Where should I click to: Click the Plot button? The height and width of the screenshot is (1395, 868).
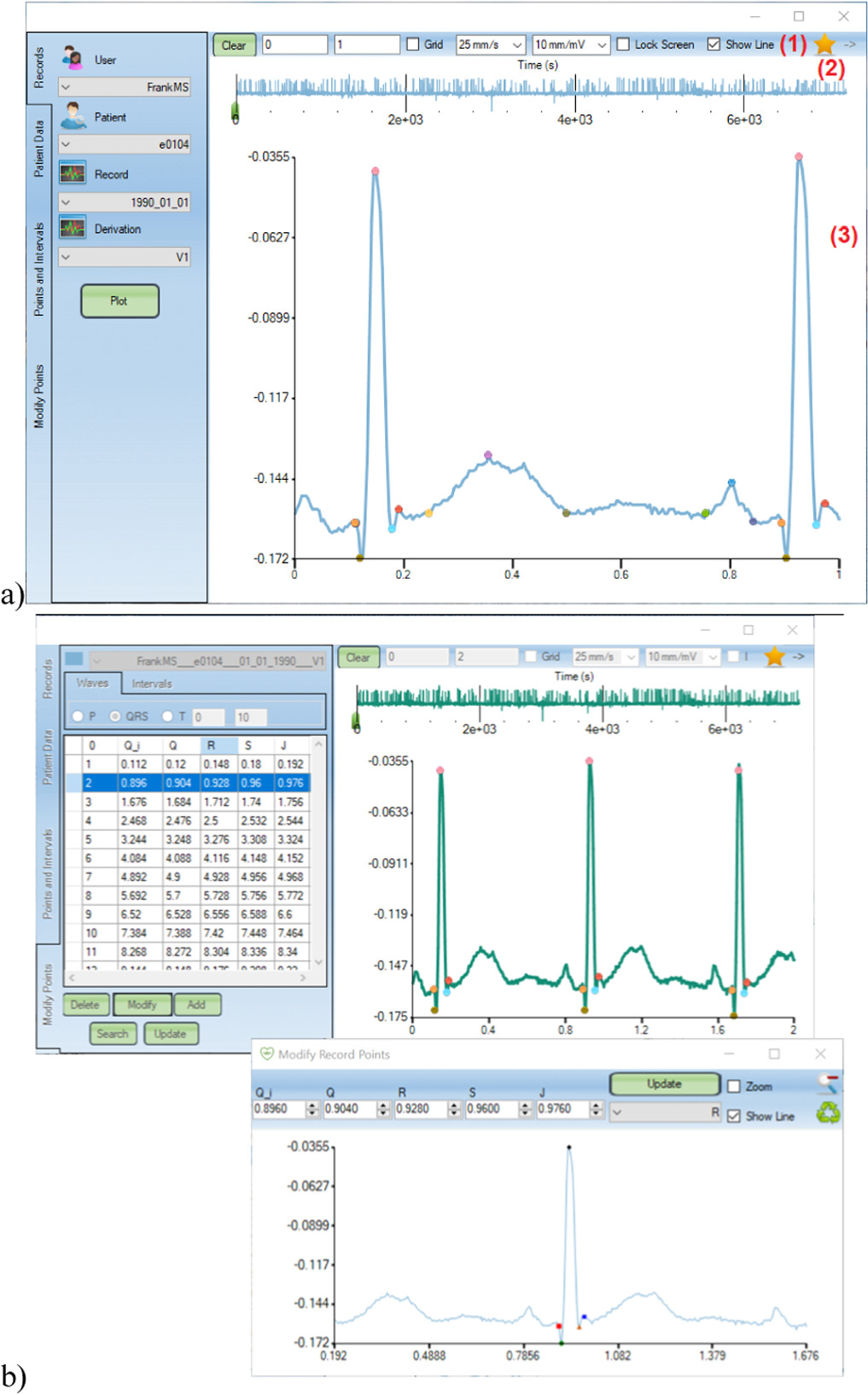pyautogui.click(x=119, y=301)
